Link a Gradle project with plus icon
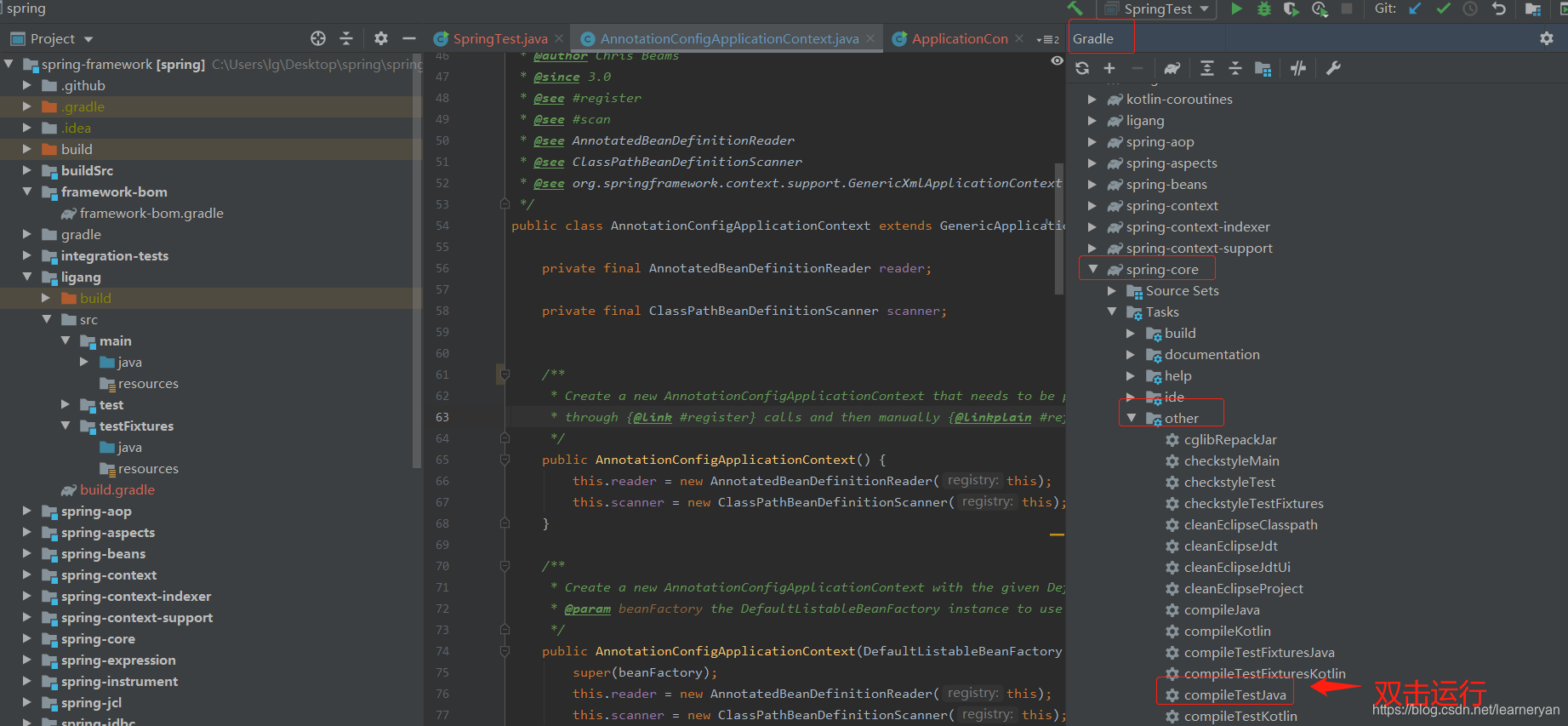The height and width of the screenshot is (726, 1568). tap(1109, 68)
